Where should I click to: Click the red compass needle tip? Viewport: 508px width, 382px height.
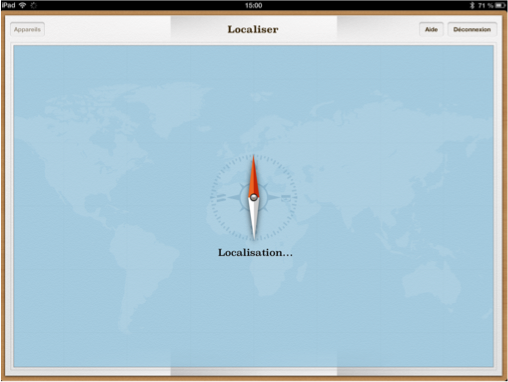point(253,159)
